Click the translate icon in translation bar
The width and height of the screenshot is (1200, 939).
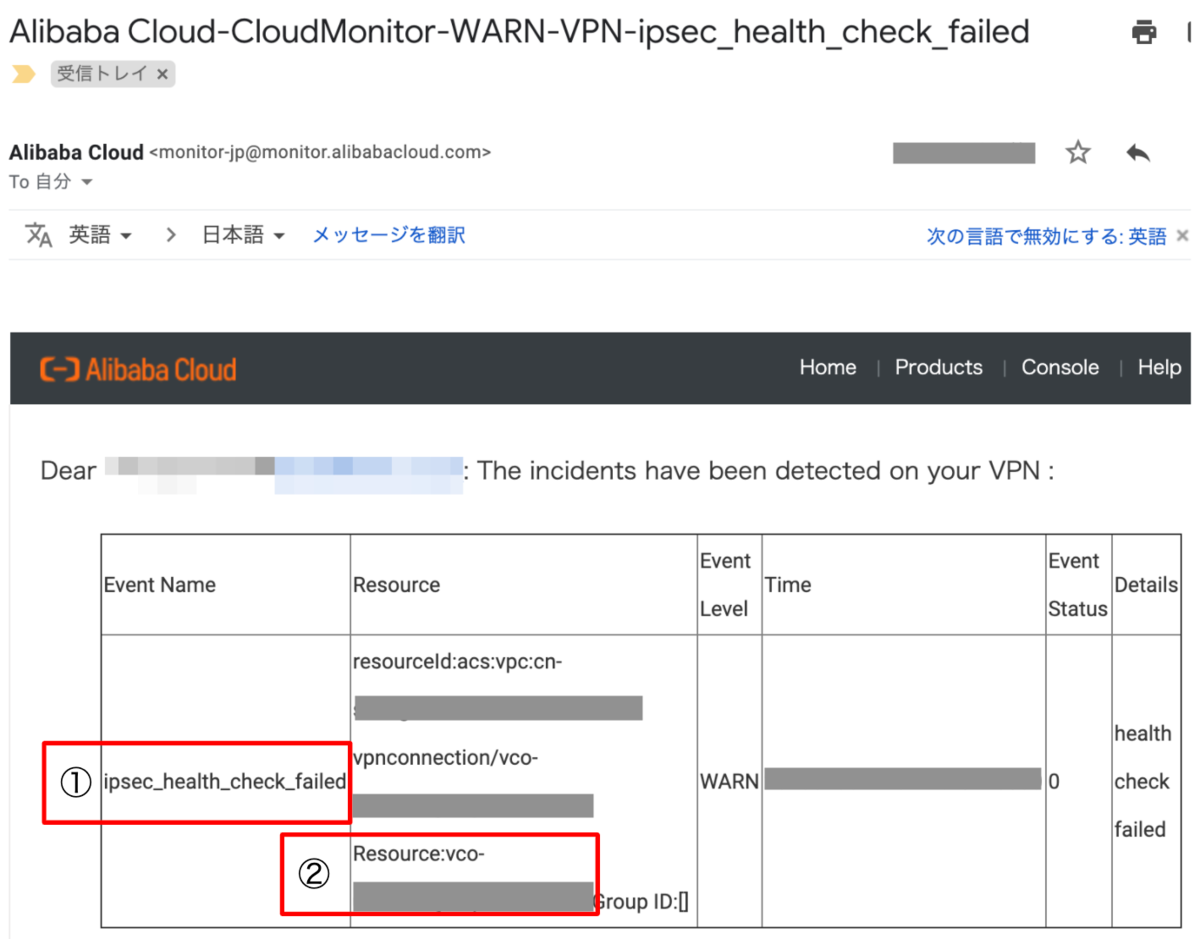click(39, 236)
